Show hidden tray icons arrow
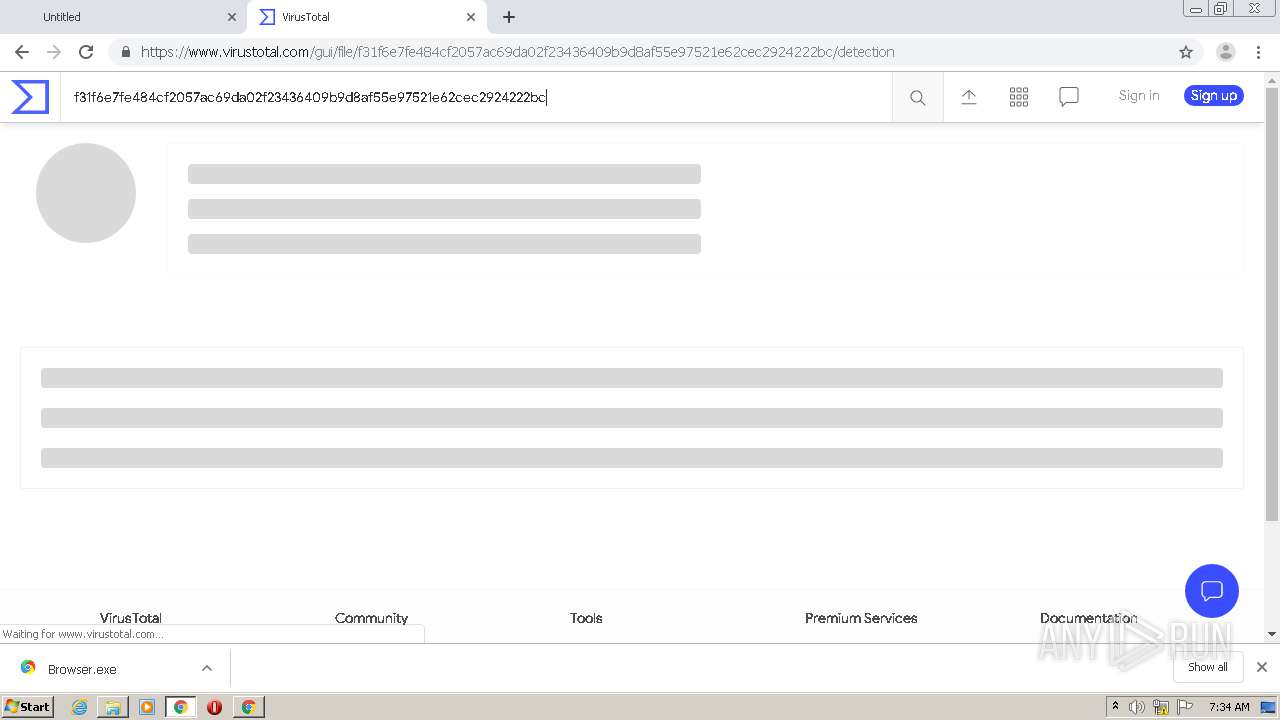Viewport: 1280px width, 720px height. (x=1116, y=707)
